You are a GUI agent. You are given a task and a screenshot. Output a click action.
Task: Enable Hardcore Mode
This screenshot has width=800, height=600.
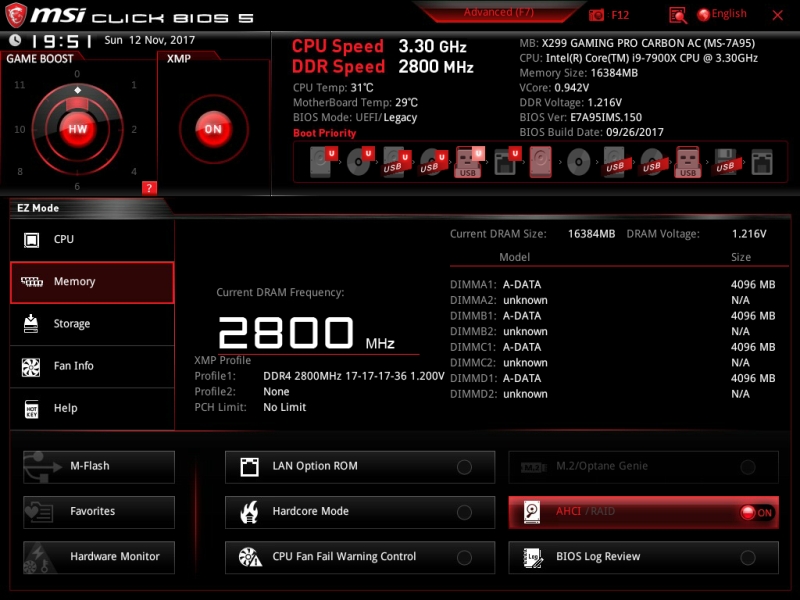pyautogui.click(x=360, y=512)
